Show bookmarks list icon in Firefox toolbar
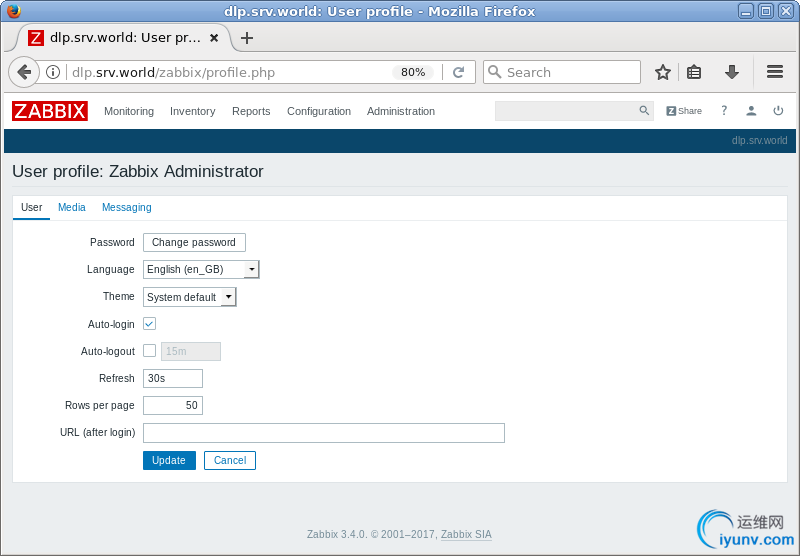800x556 pixels. tap(694, 72)
